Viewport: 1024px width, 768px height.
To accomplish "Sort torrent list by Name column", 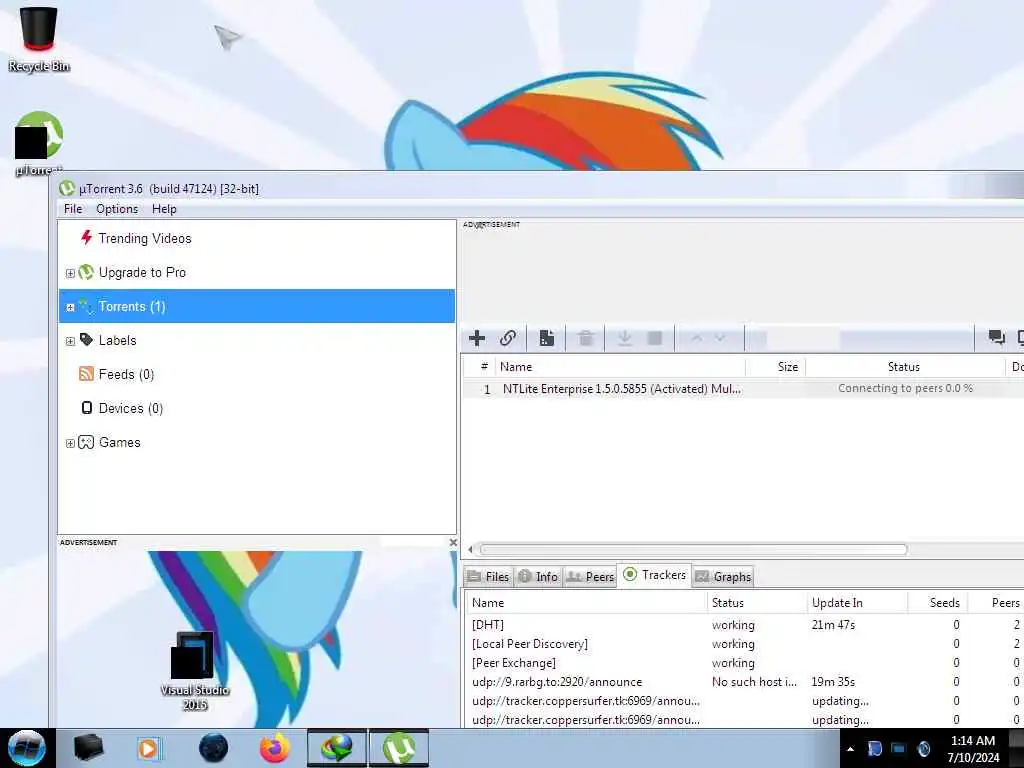I will click(620, 367).
